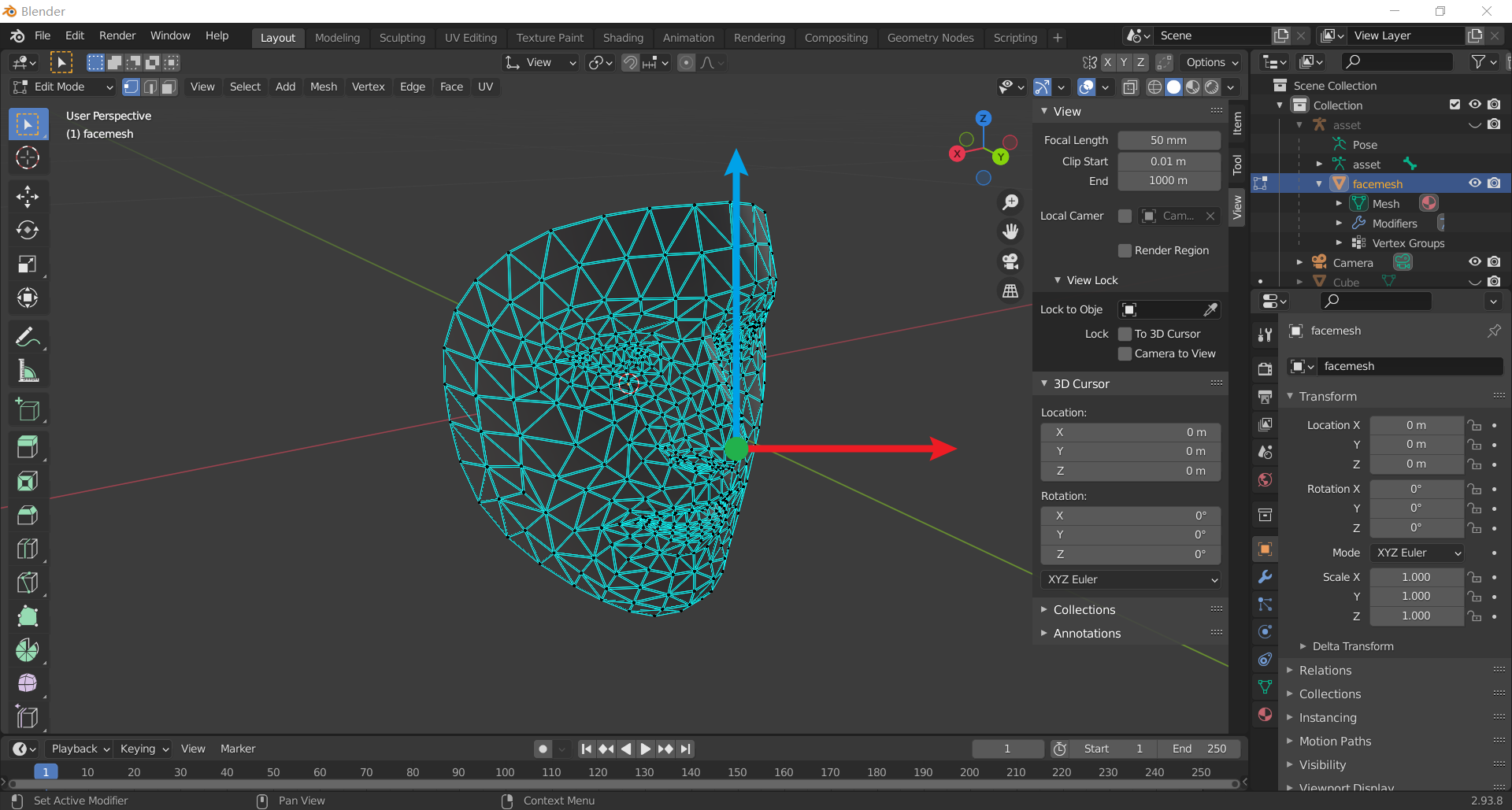Activate the Move tool
This screenshot has width=1512, height=810.
point(28,197)
